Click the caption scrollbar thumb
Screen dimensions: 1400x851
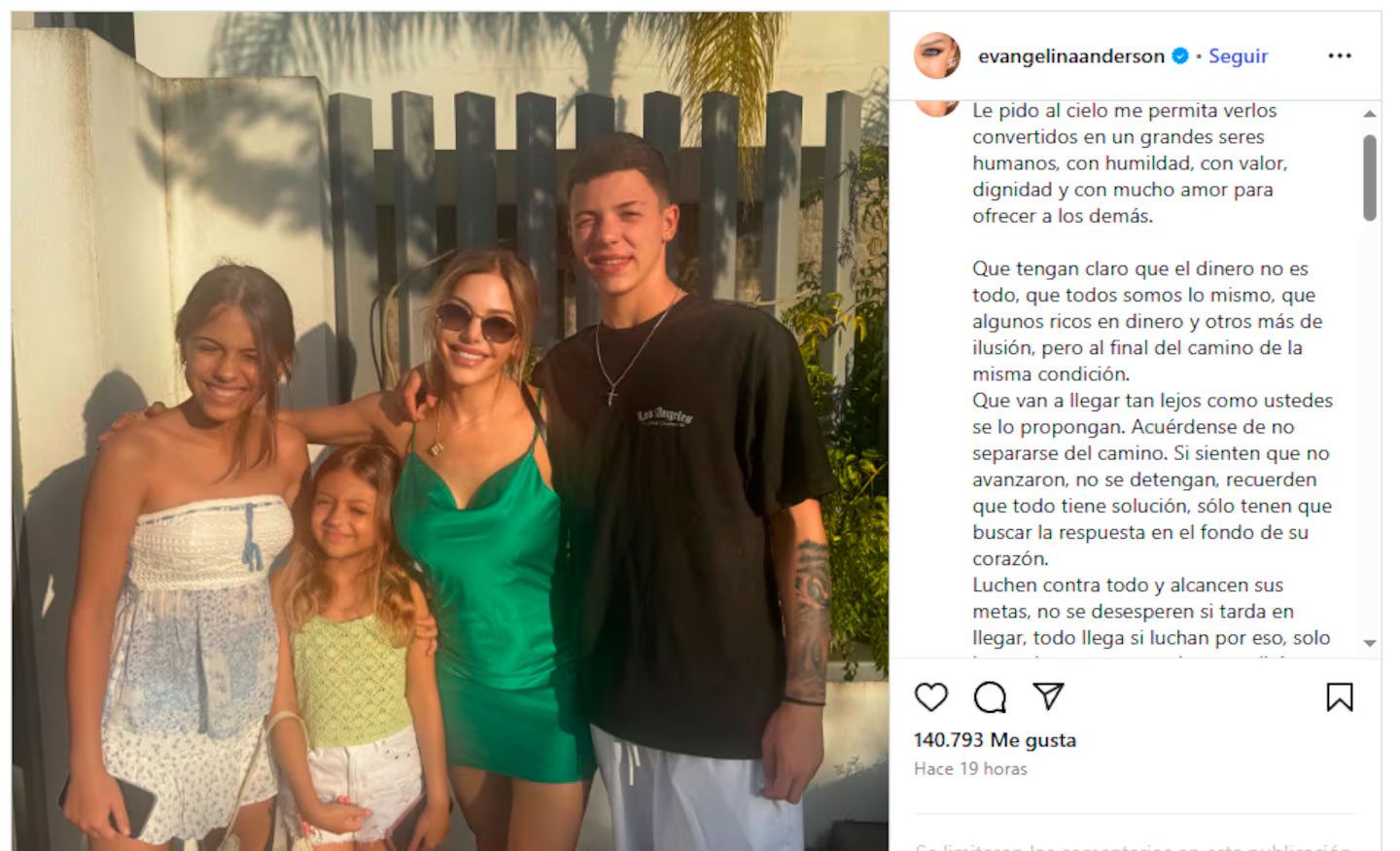pos(1370,178)
